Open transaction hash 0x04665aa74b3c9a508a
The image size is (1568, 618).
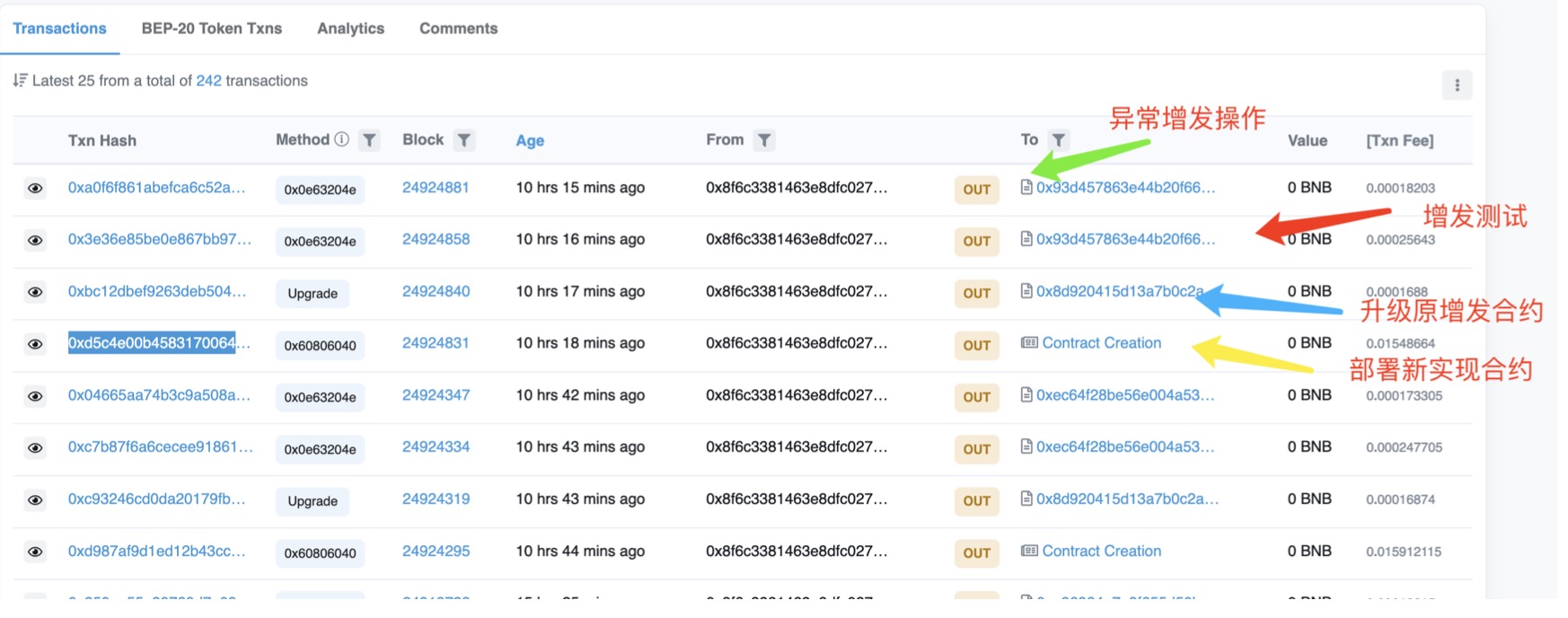coord(157,395)
